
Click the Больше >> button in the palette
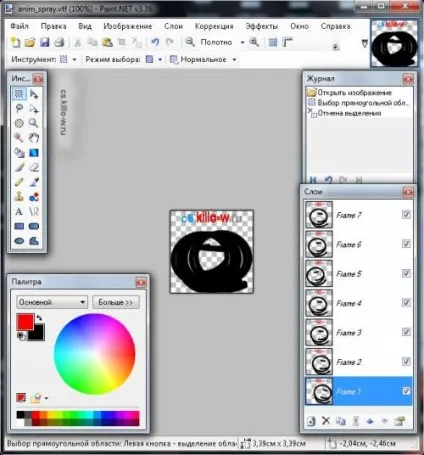(x=116, y=302)
